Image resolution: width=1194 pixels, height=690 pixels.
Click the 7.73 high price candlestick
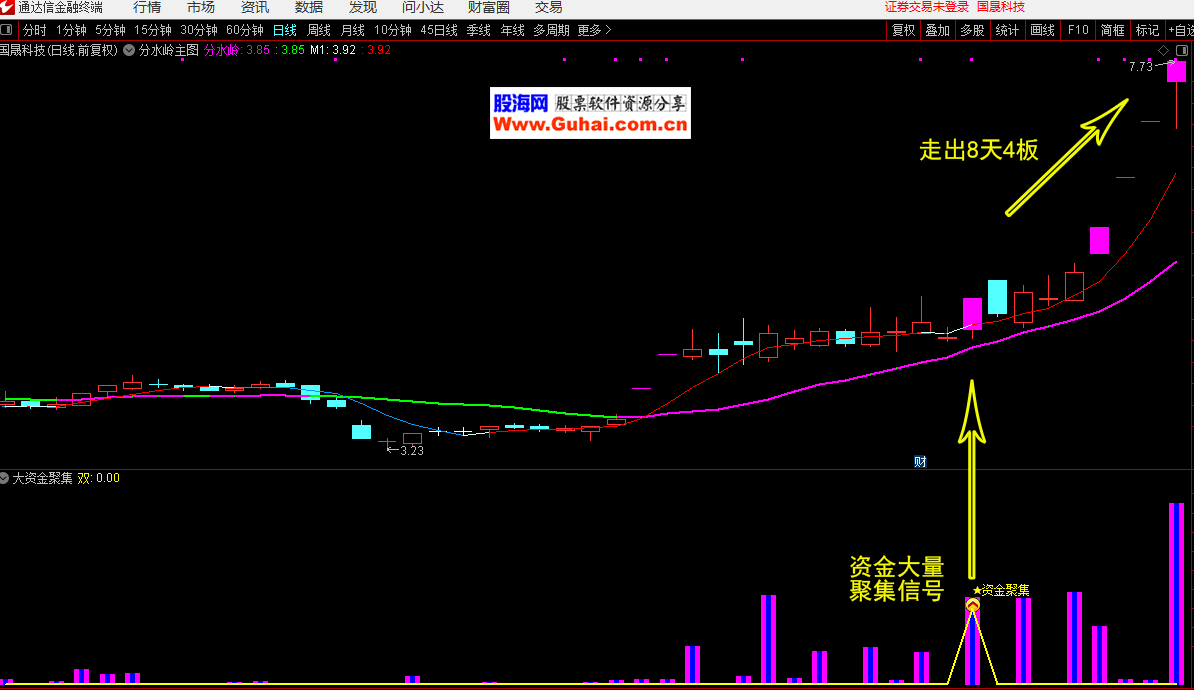pos(1176,72)
